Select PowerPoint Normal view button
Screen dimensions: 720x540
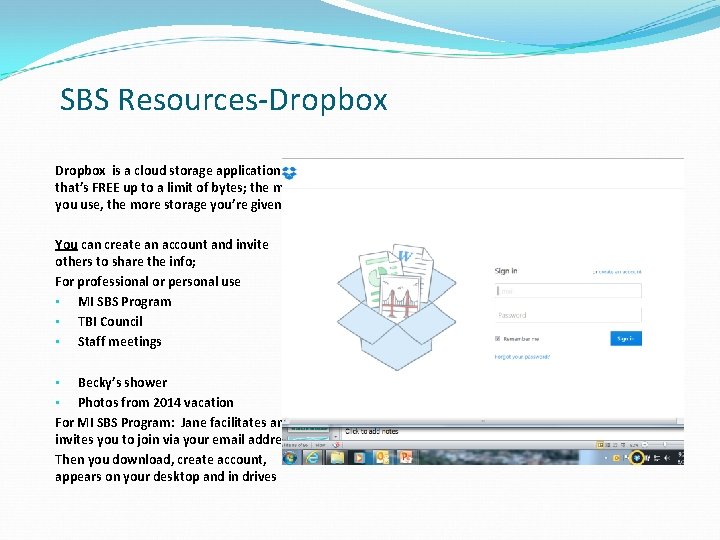[600, 445]
